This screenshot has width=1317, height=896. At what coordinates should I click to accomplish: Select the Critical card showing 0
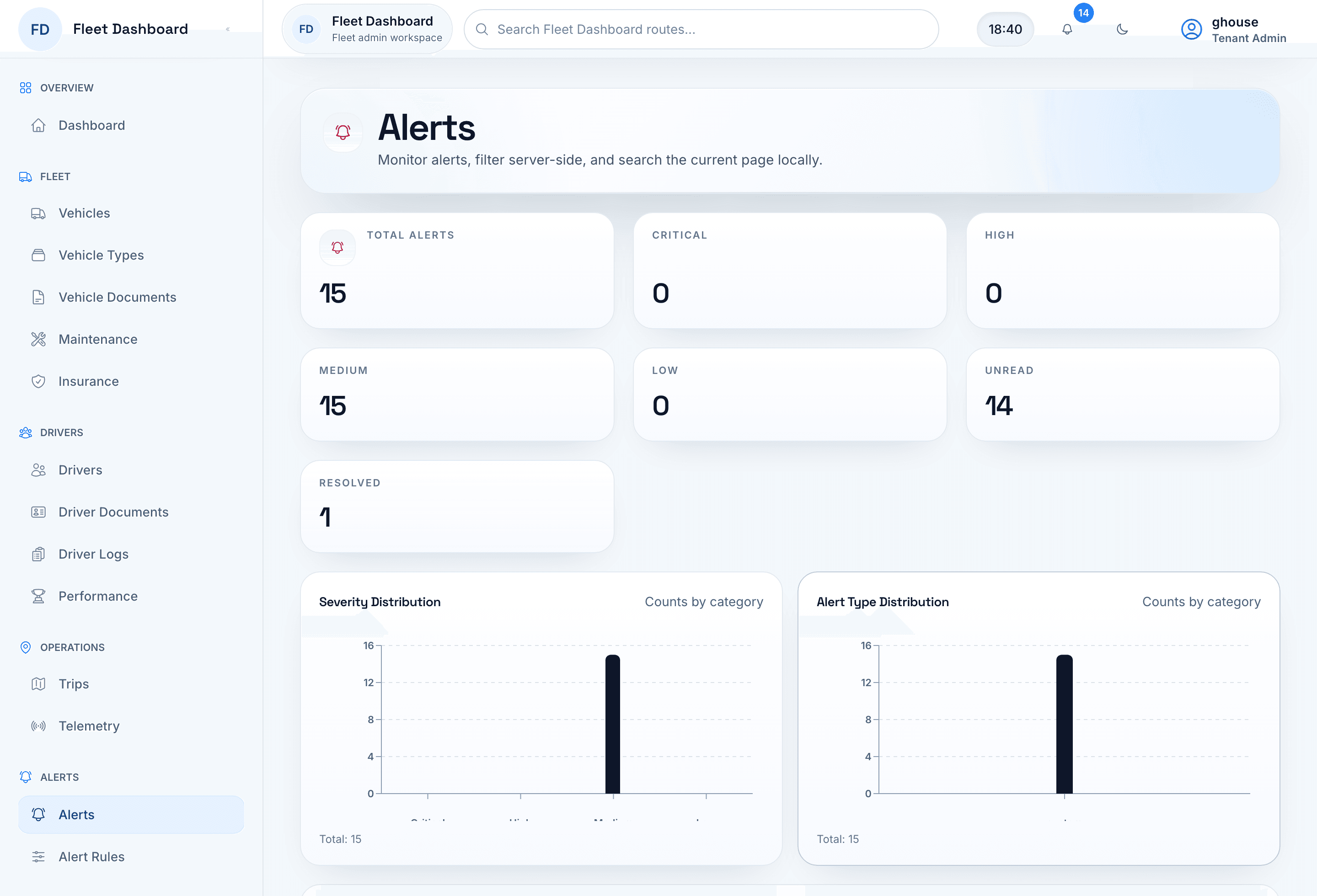tap(789, 271)
